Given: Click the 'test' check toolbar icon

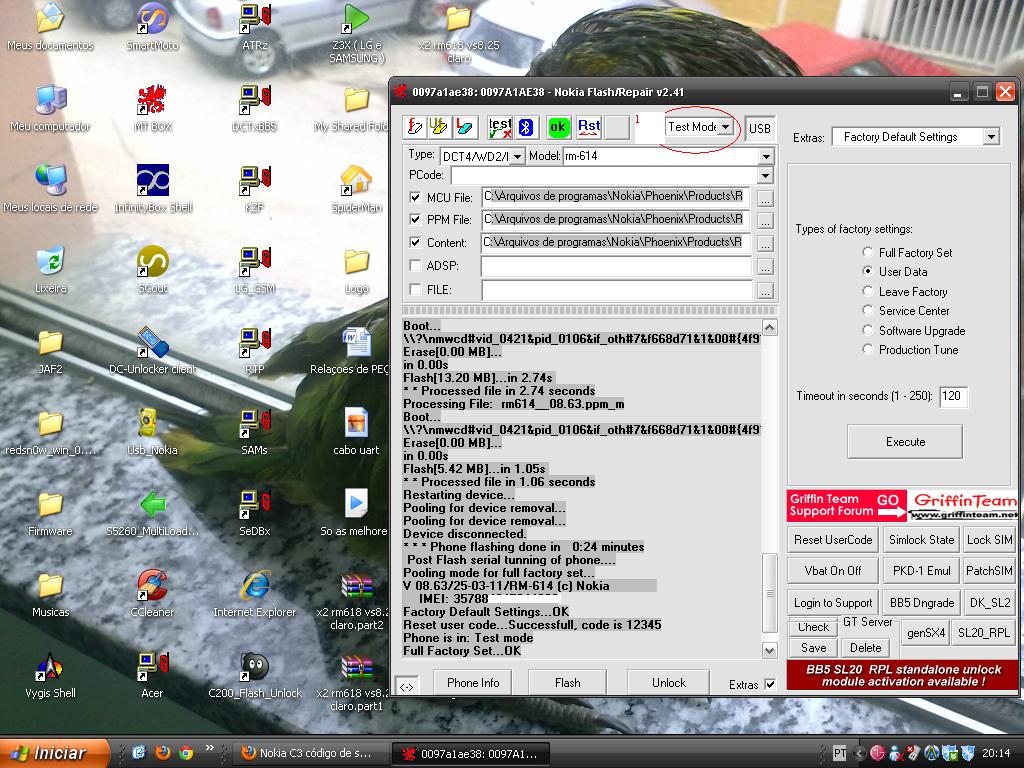Looking at the screenshot, I should pyautogui.click(x=500, y=127).
